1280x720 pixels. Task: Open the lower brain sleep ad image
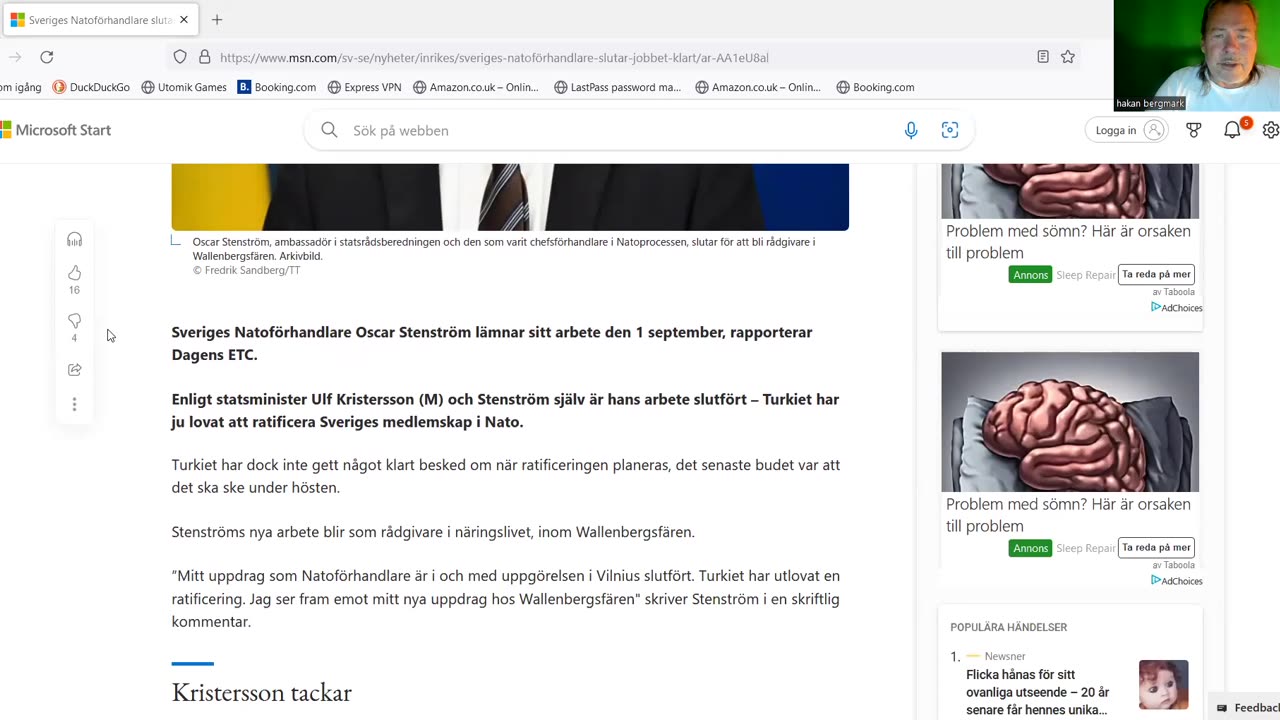coord(1070,421)
